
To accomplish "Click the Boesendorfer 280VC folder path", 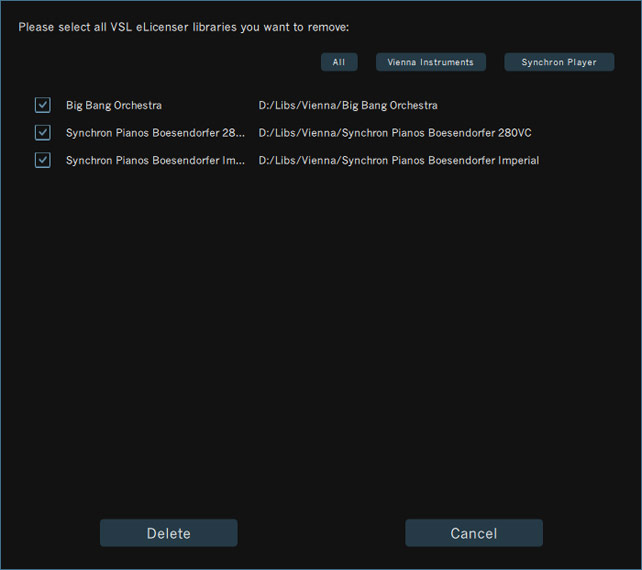I will (394, 132).
